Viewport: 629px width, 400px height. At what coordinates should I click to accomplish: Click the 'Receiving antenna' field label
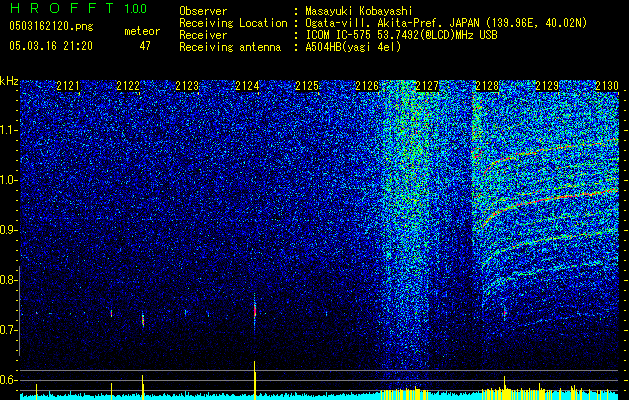[x=230, y=47]
